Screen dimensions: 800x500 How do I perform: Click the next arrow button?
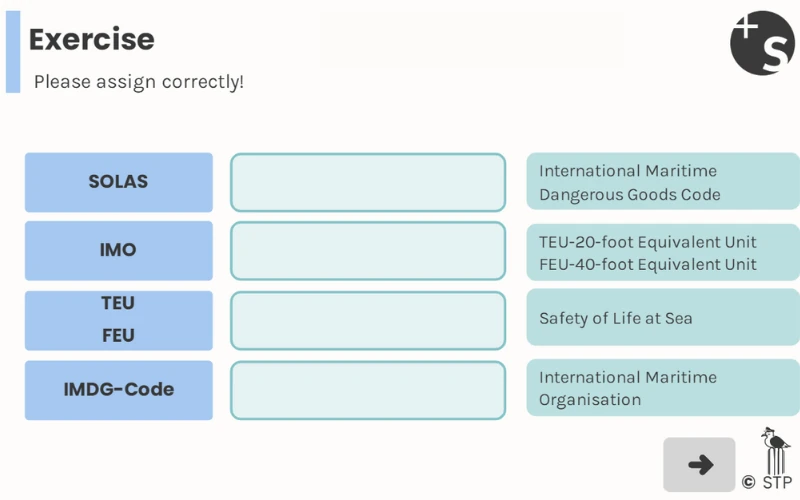pos(699,464)
